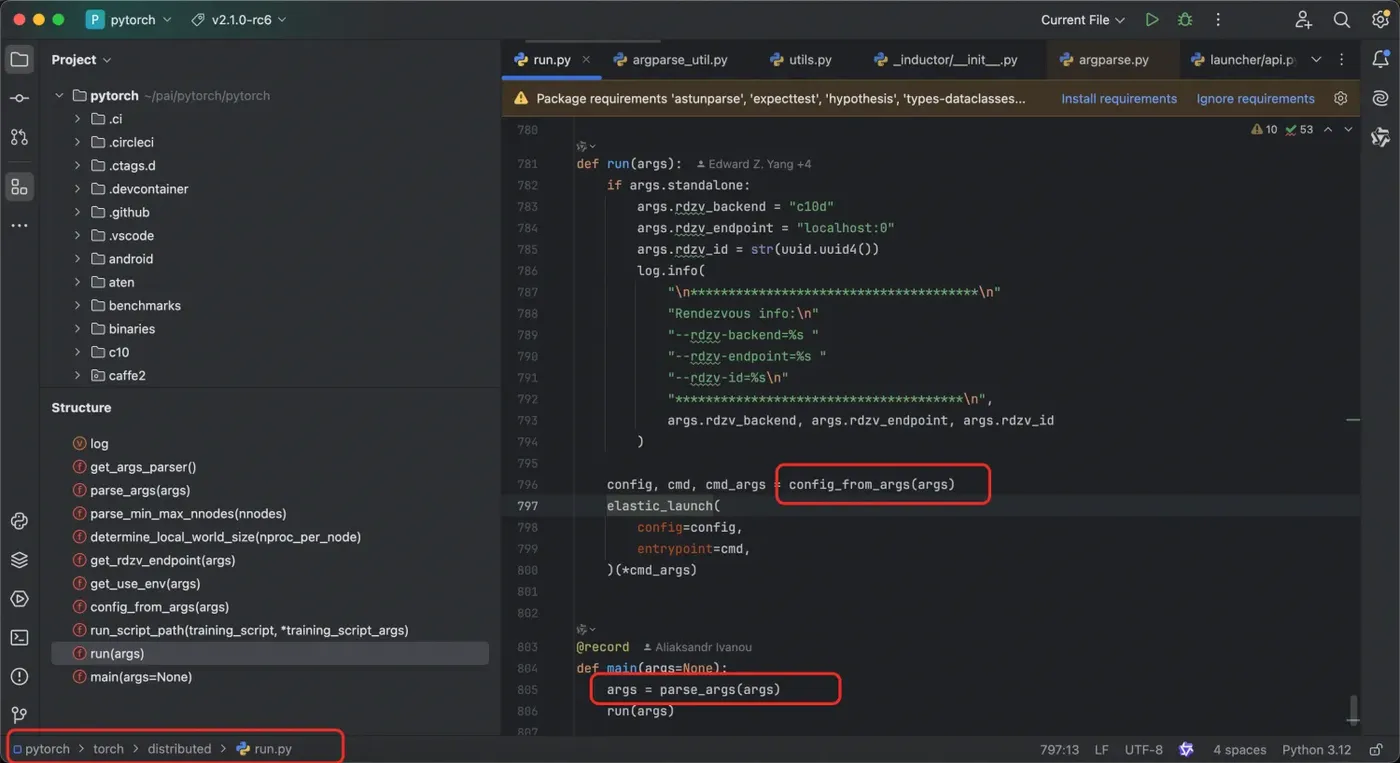Click Install requirements link
The height and width of the screenshot is (763, 1400).
(1119, 99)
